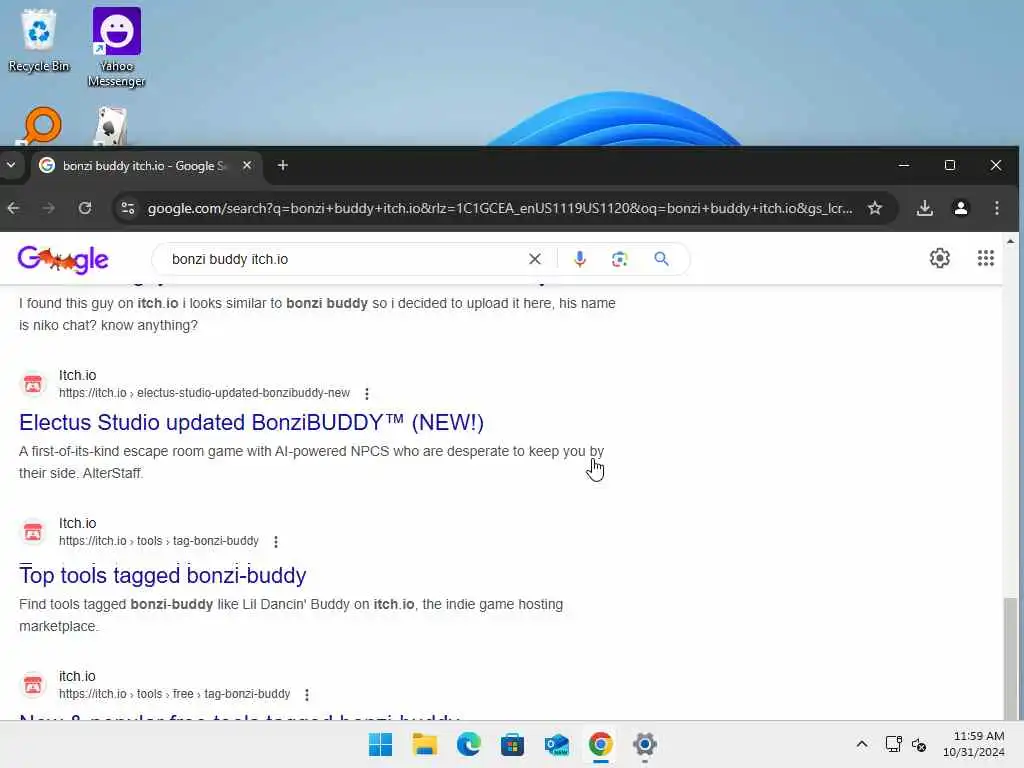Close the bonzi buddy Google Search tab
Viewport: 1024px width, 768px height.
click(x=247, y=165)
